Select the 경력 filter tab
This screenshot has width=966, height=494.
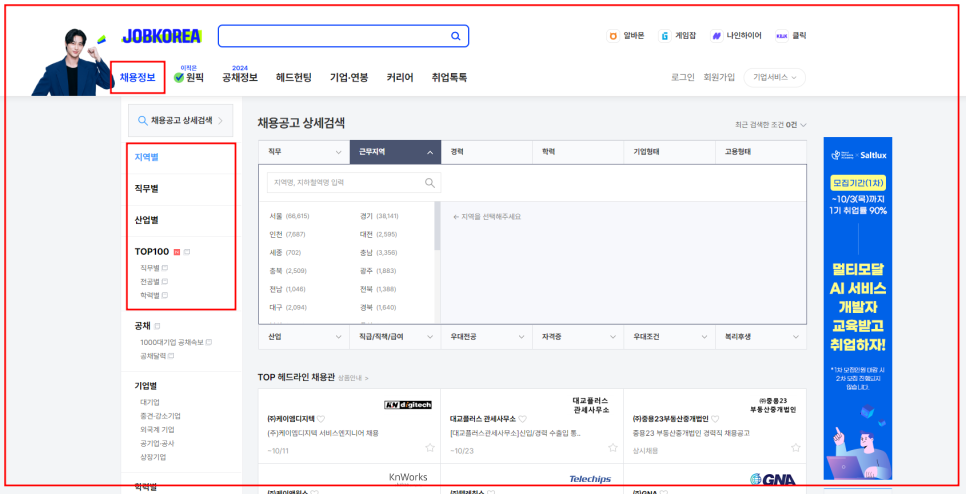tap(487, 152)
